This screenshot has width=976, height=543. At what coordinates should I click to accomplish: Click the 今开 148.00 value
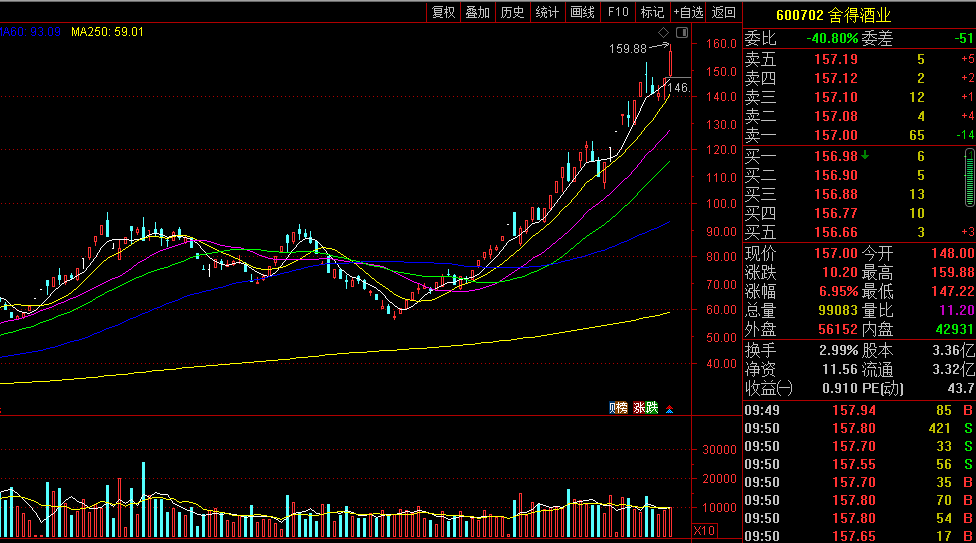[952, 253]
